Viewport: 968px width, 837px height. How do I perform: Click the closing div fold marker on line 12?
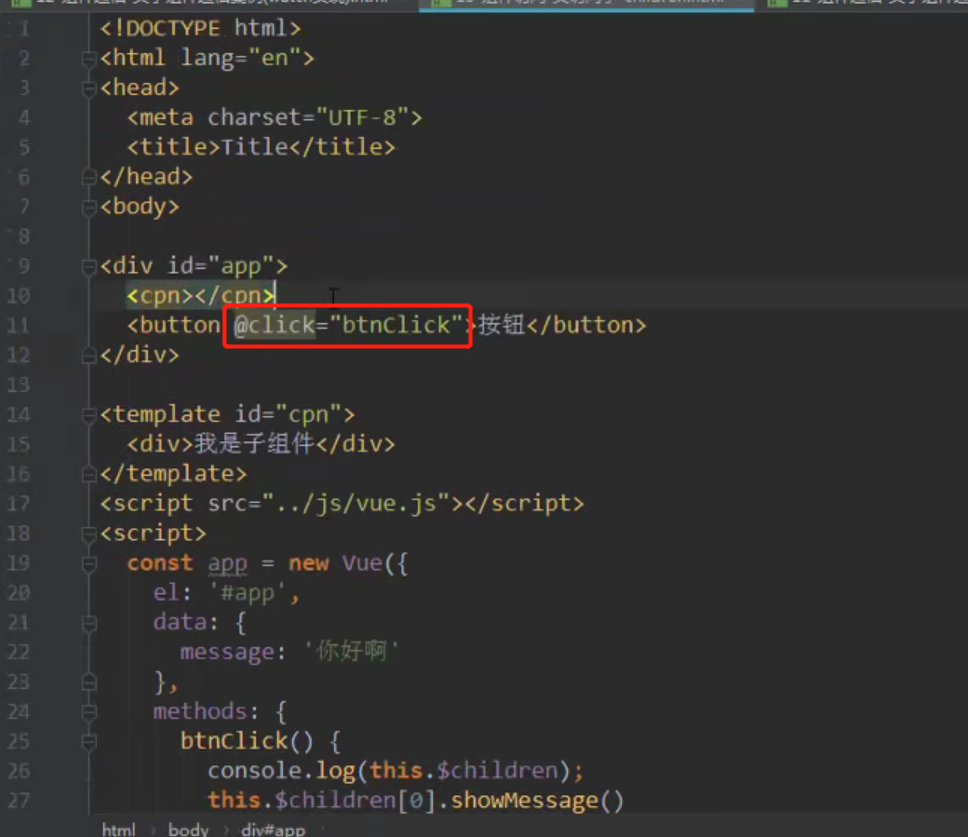point(88,356)
